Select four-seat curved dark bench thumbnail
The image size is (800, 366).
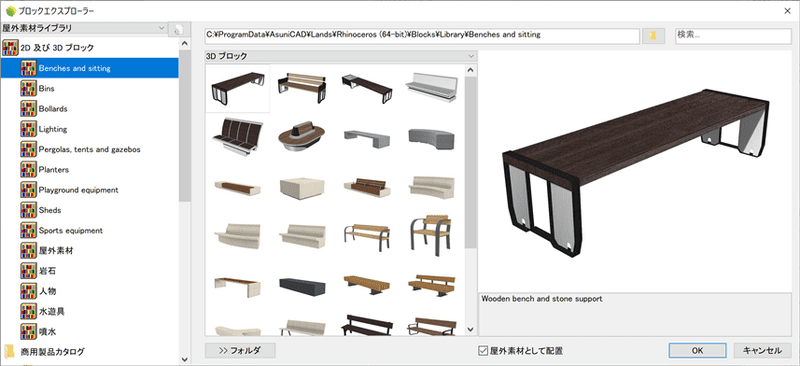238,135
